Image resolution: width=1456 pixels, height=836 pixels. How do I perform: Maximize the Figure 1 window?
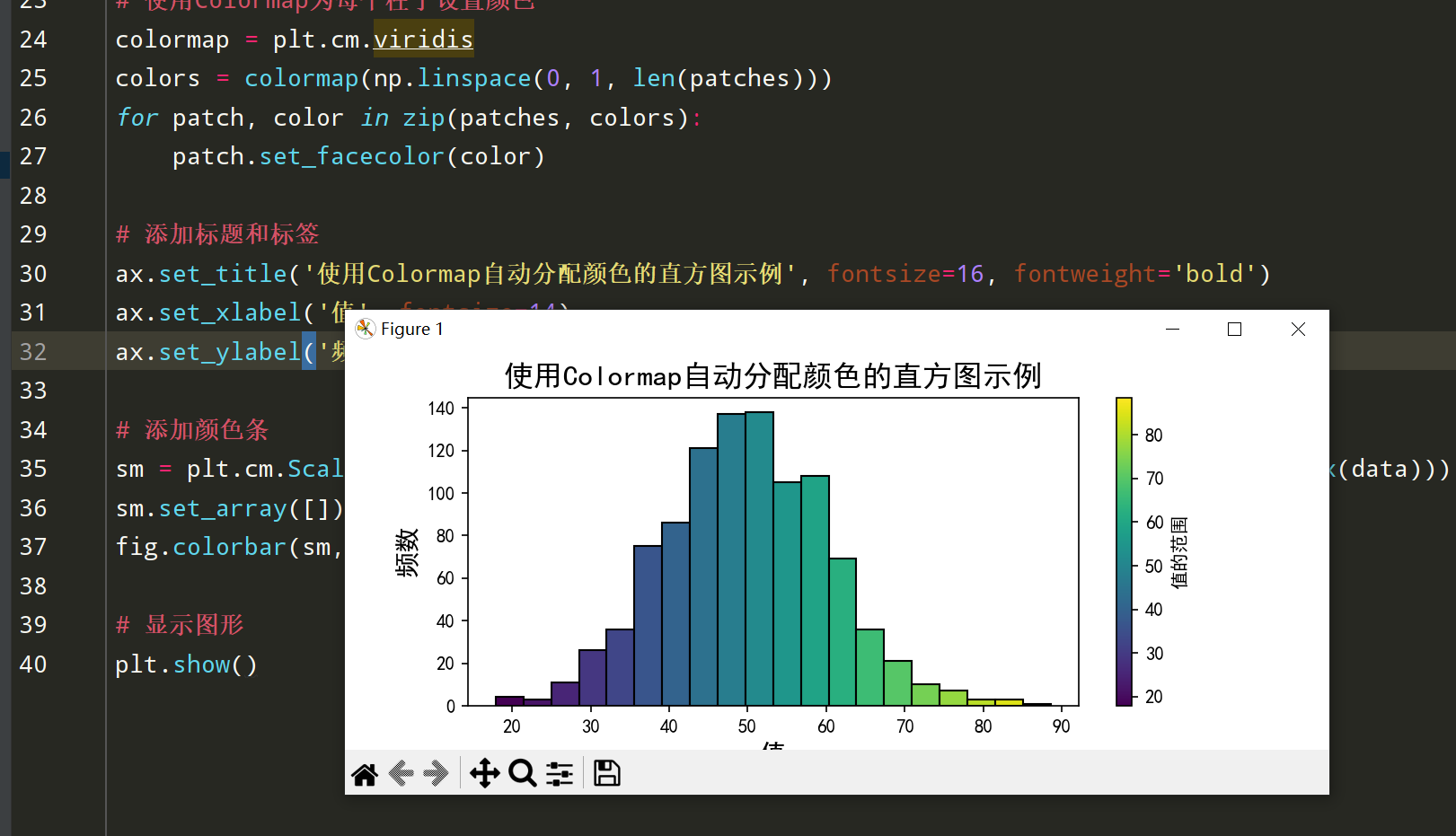coord(1234,329)
